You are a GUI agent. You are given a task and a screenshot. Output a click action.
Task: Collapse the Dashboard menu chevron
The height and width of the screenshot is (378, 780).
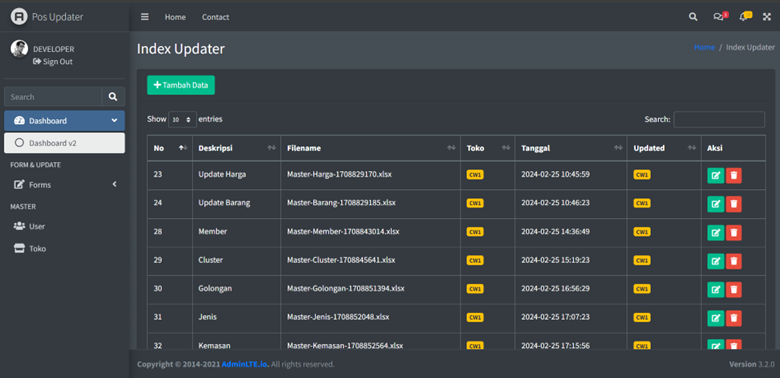pos(114,121)
